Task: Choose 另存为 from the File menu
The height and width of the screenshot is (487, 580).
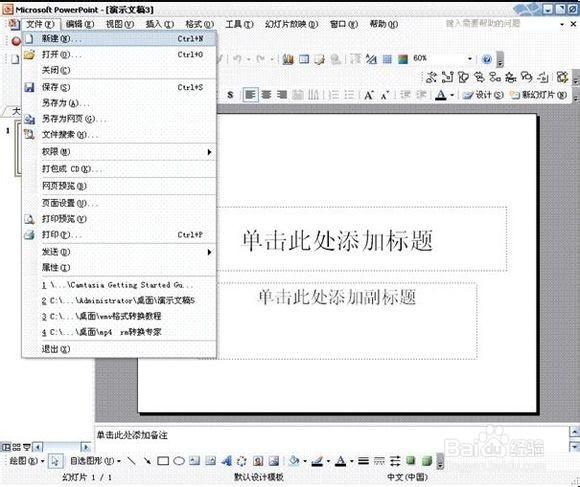Action: pyautogui.click(x=119, y=103)
